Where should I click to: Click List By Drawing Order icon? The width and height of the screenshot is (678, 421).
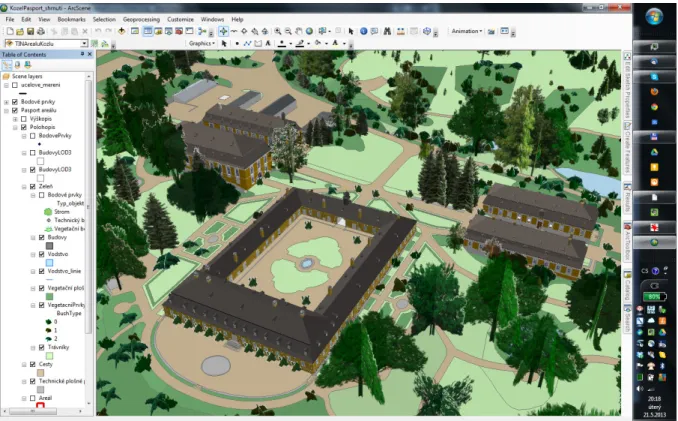[7, 65]
